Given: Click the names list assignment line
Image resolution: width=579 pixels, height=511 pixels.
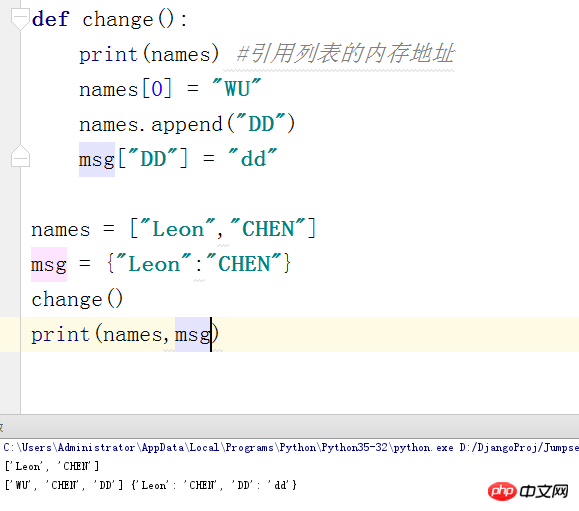Looking at the screenshot, I should click(173, 229).
